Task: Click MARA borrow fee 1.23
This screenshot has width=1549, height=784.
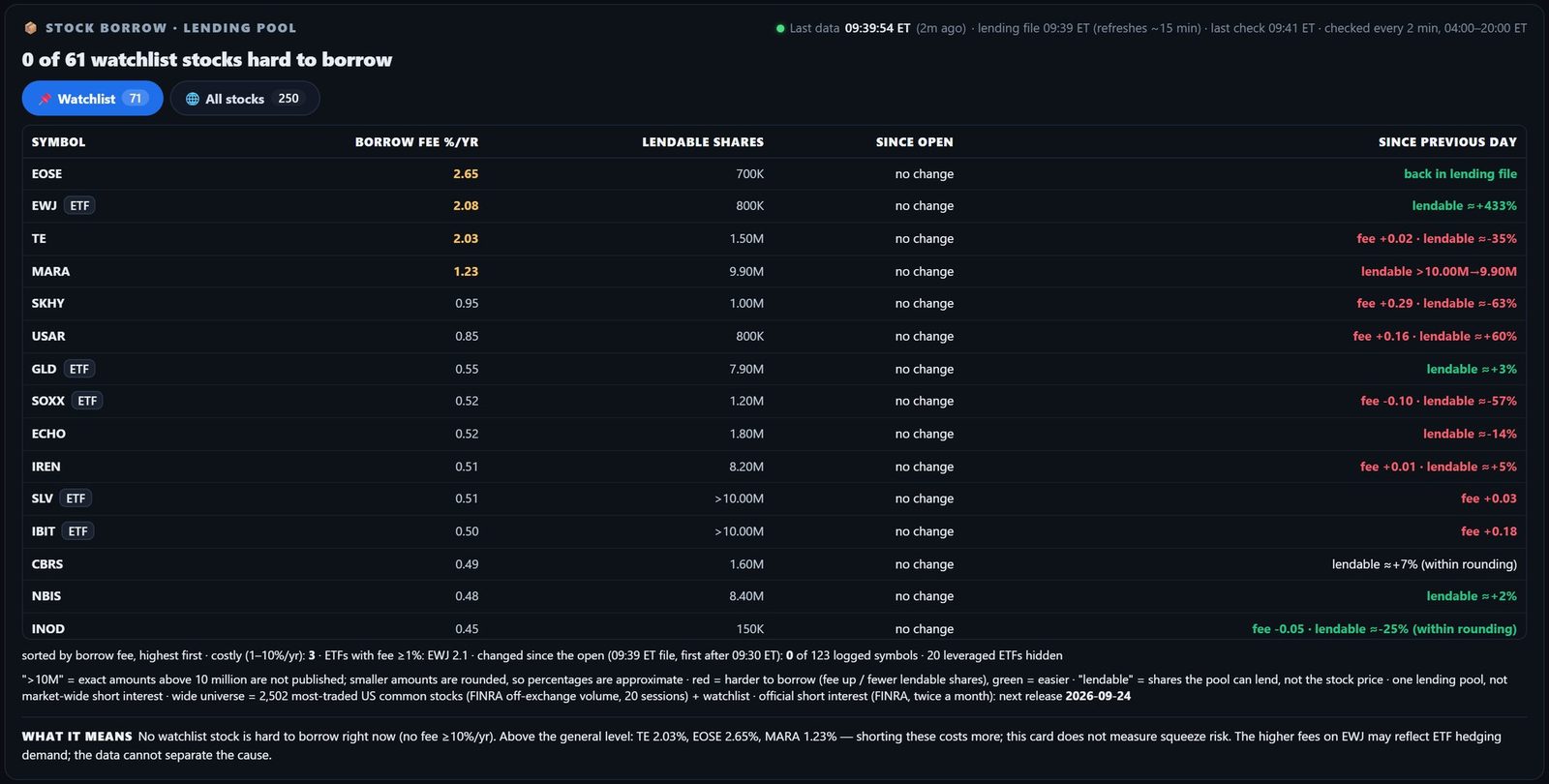Action: click(466, 272)
